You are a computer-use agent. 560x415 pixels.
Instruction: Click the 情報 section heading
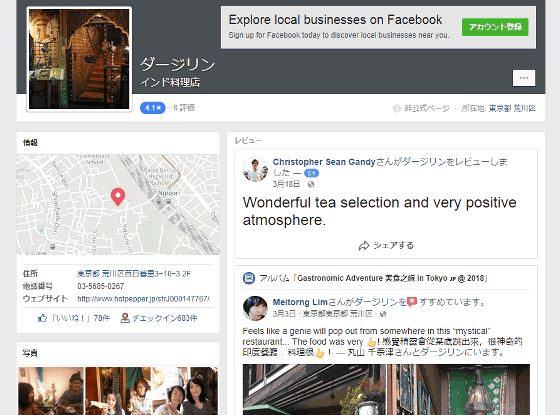pyautogui.click(x=30, y=143)
